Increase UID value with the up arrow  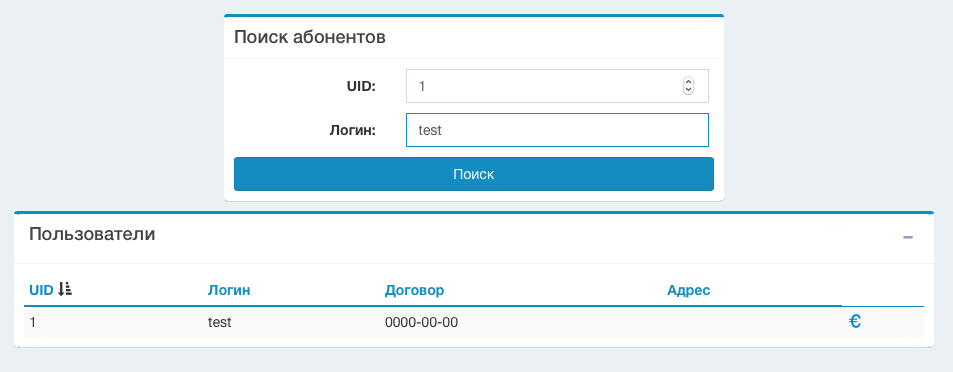point(688,82)
